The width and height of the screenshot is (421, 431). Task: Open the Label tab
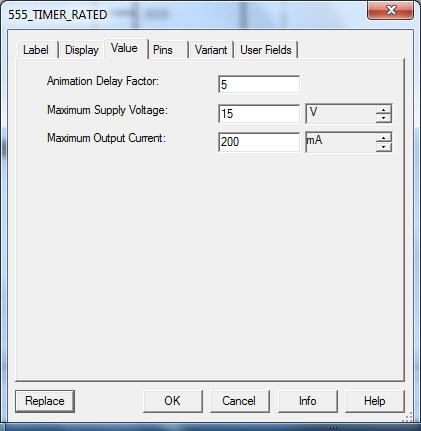pos(36,50)
